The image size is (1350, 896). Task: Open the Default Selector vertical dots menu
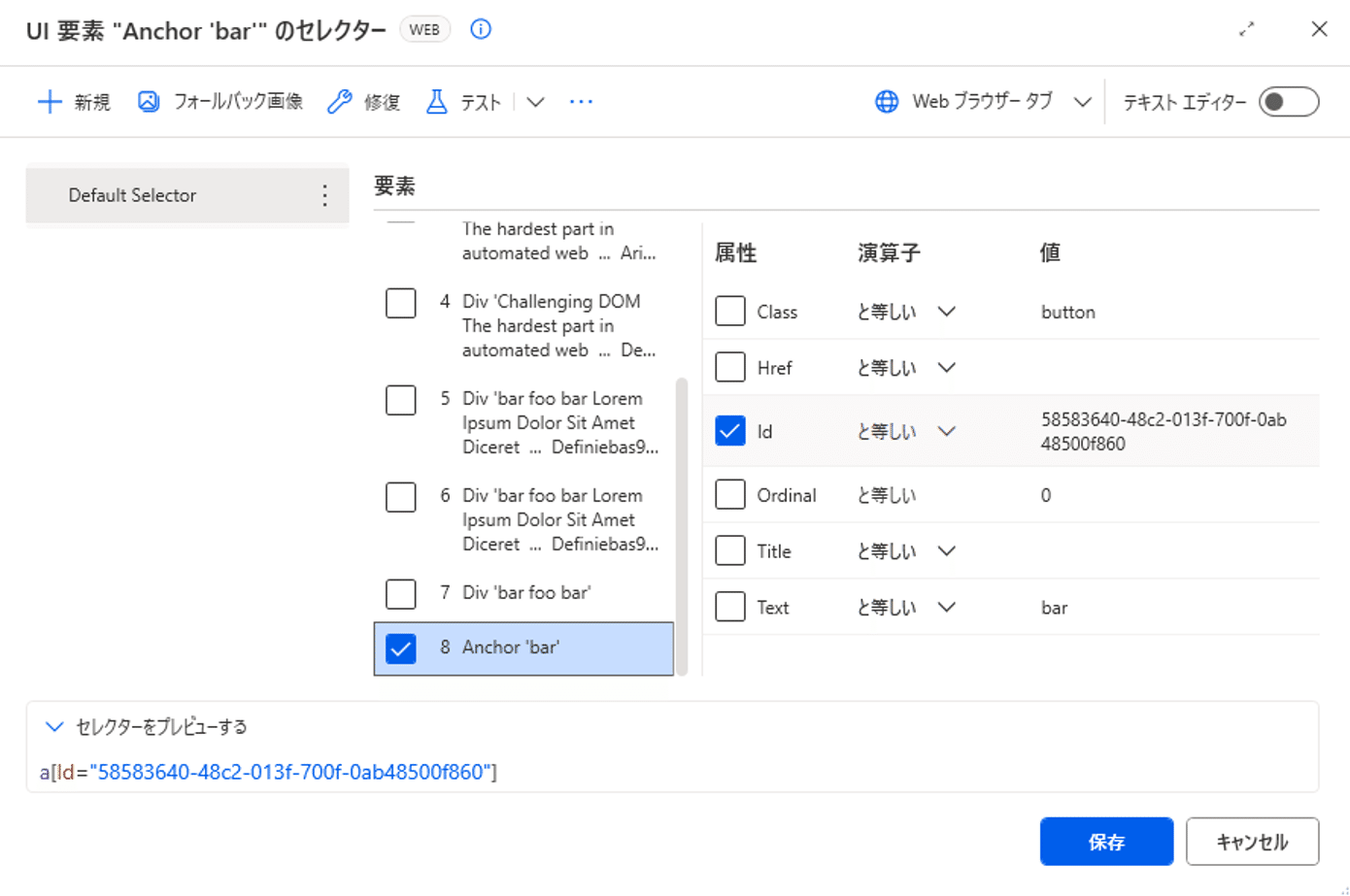(324, 195)
